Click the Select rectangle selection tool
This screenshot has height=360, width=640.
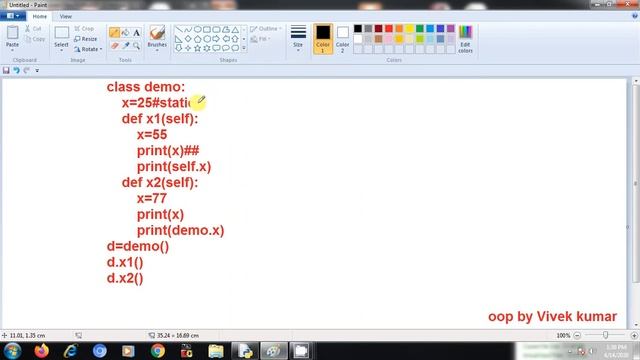tap(61, 33)
